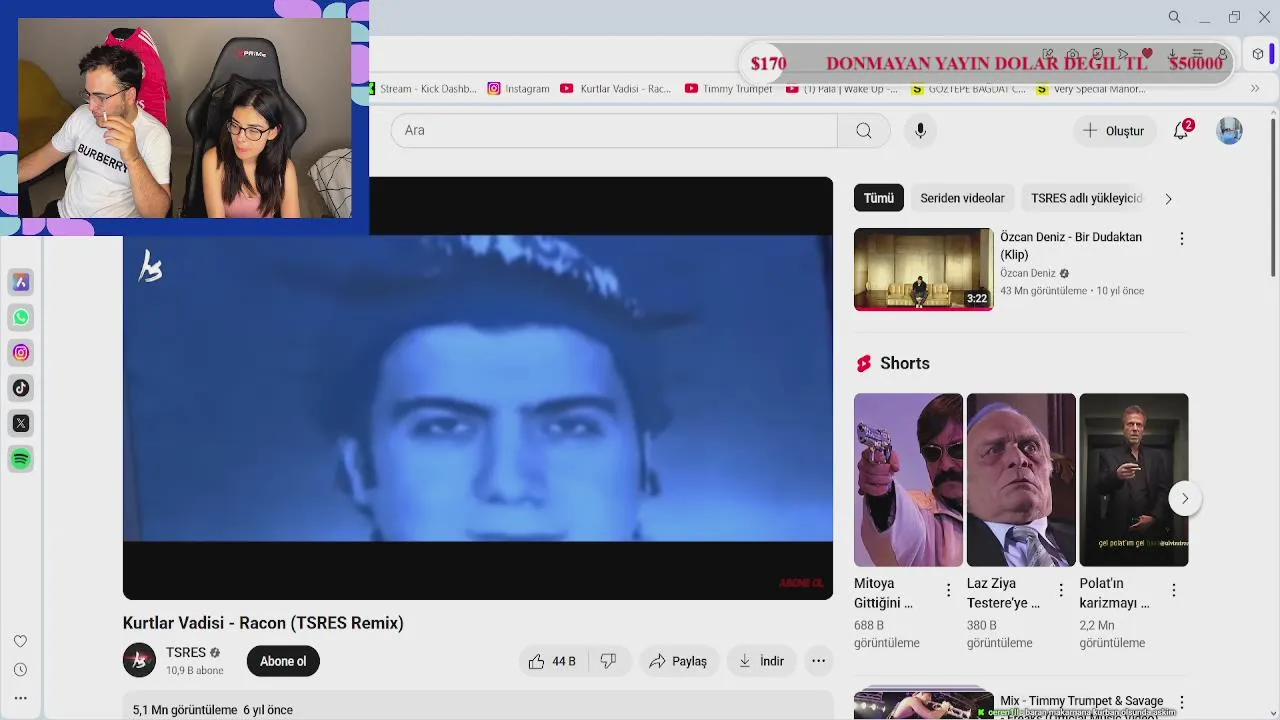Image resolution: width=1280 pixels, height=720 pixels.
Task: Open Very Special Manor bookmark
Action: point(1091,89)
